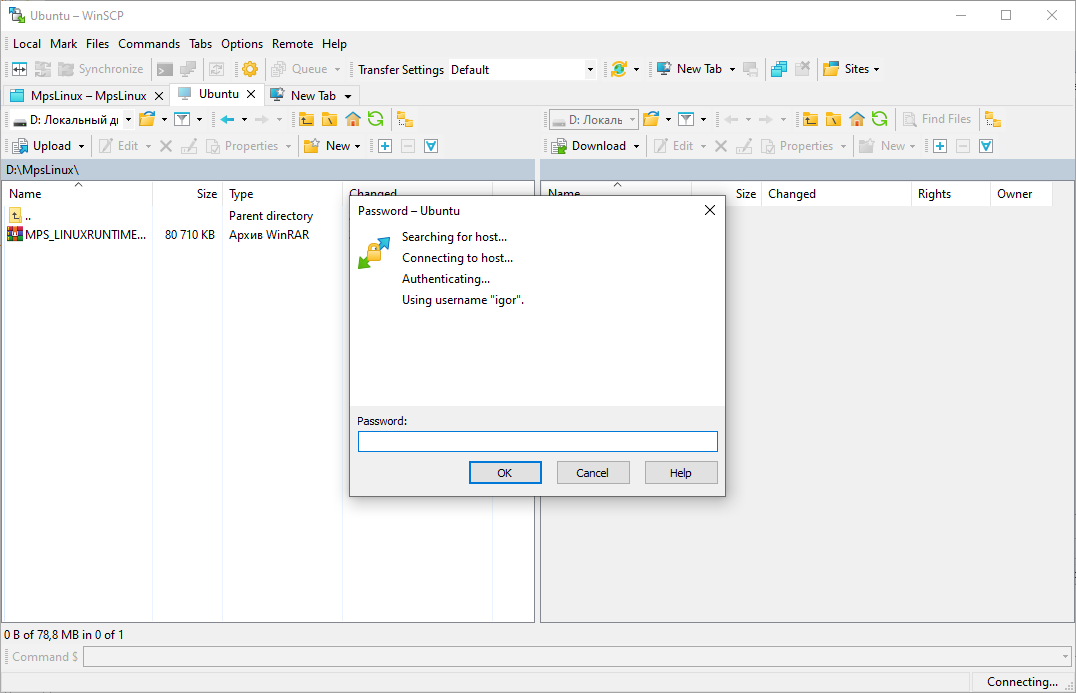Close the Password – Ubuntu dialog
Image resolution: width=1076 pixels, height=693 pixels.
[x=710, y=210]
